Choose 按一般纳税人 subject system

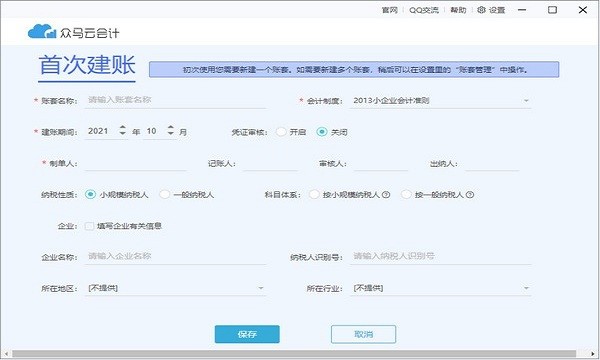406,194
